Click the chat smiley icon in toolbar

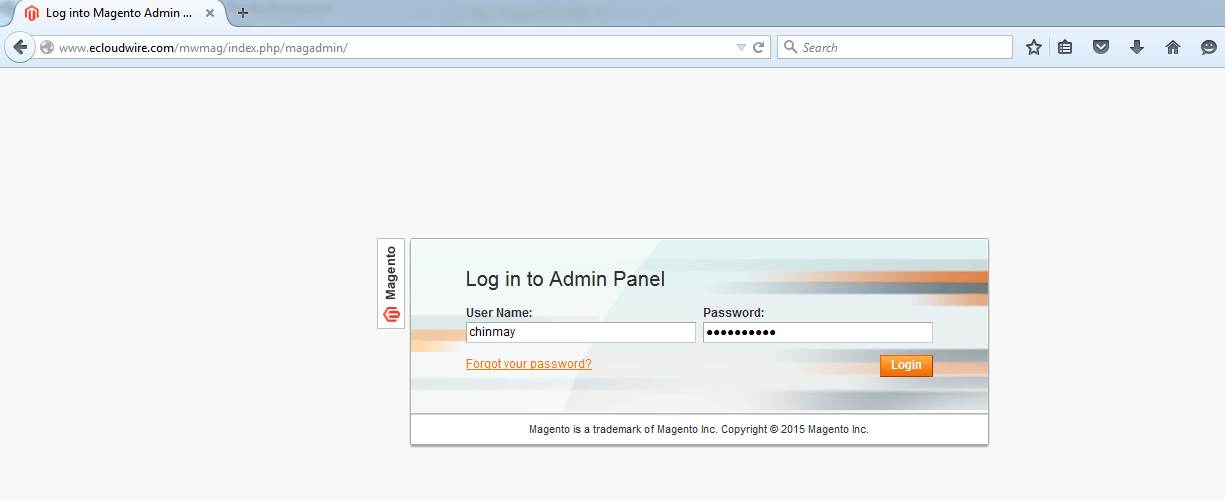pyautogui.click(x=1209, y=47)
